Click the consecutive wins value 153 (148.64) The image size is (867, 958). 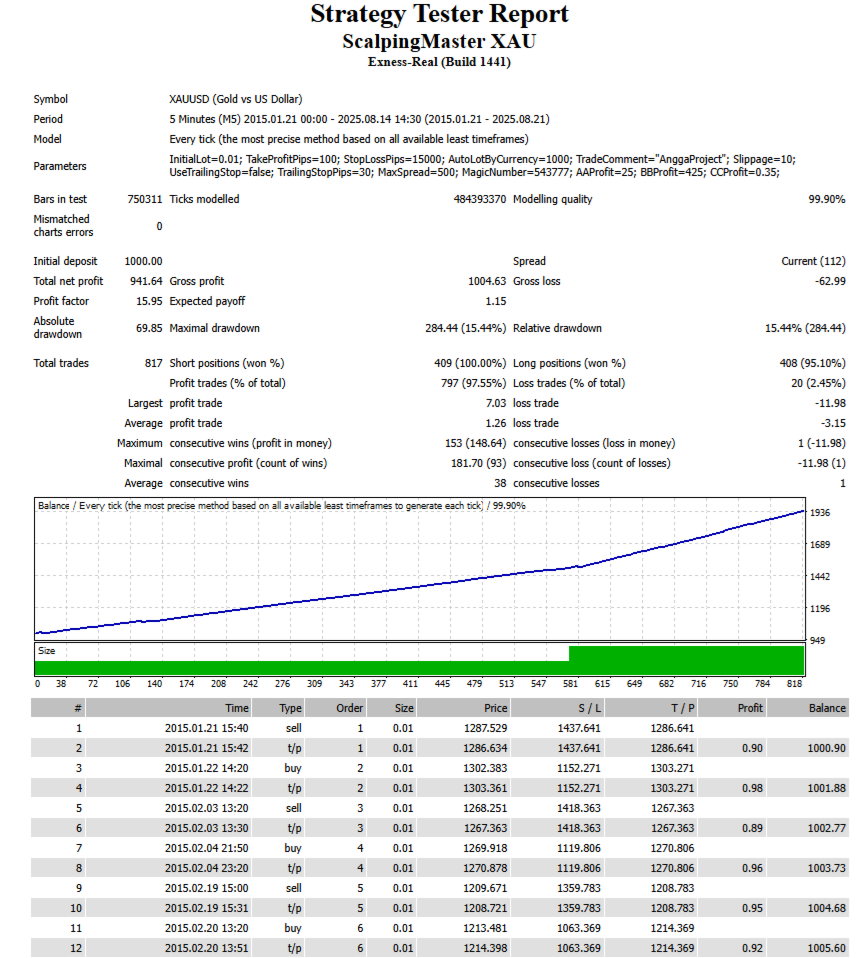tap(475, 444)
